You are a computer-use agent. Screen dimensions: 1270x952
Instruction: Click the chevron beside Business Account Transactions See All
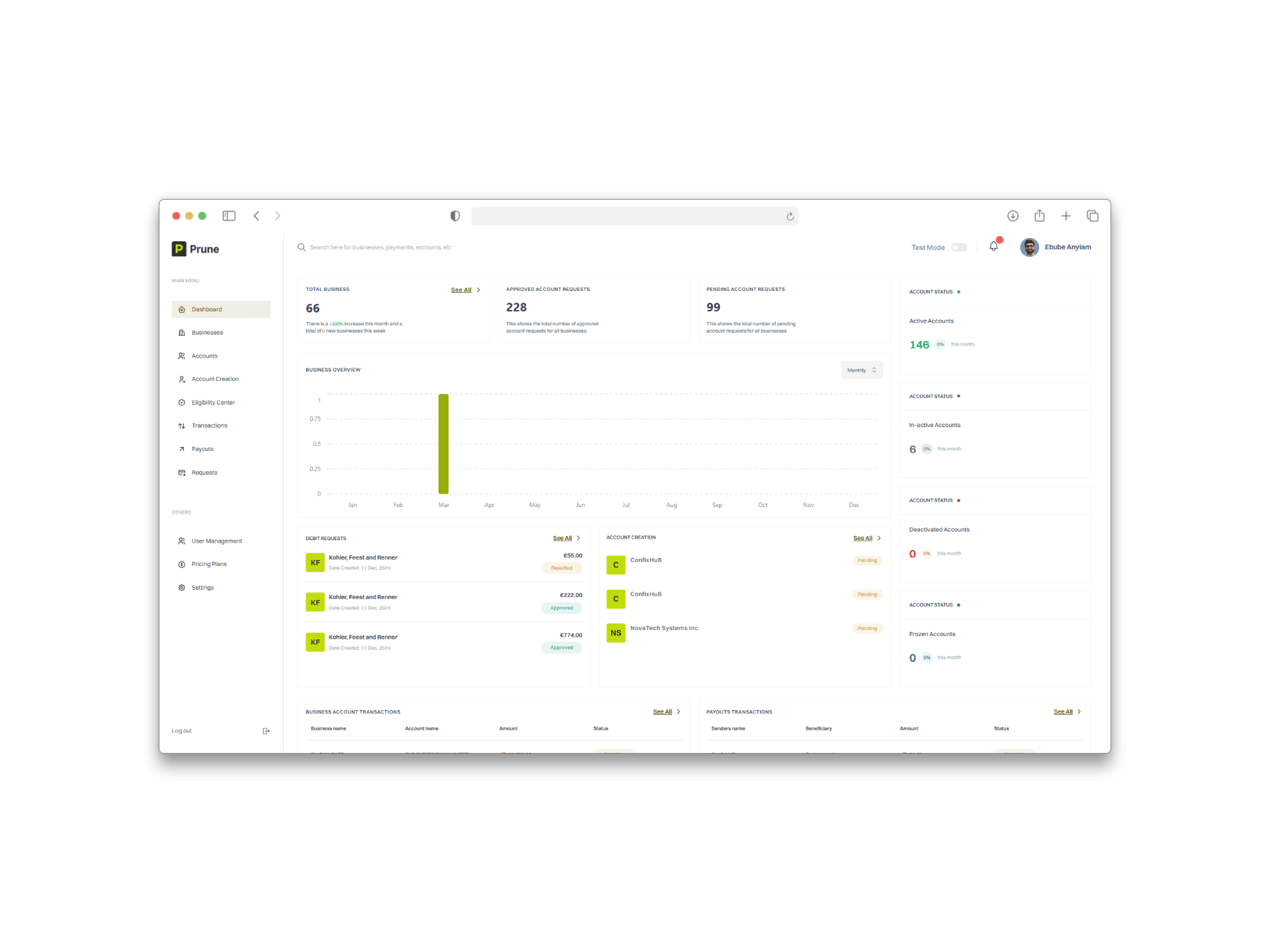coord(679,712)
